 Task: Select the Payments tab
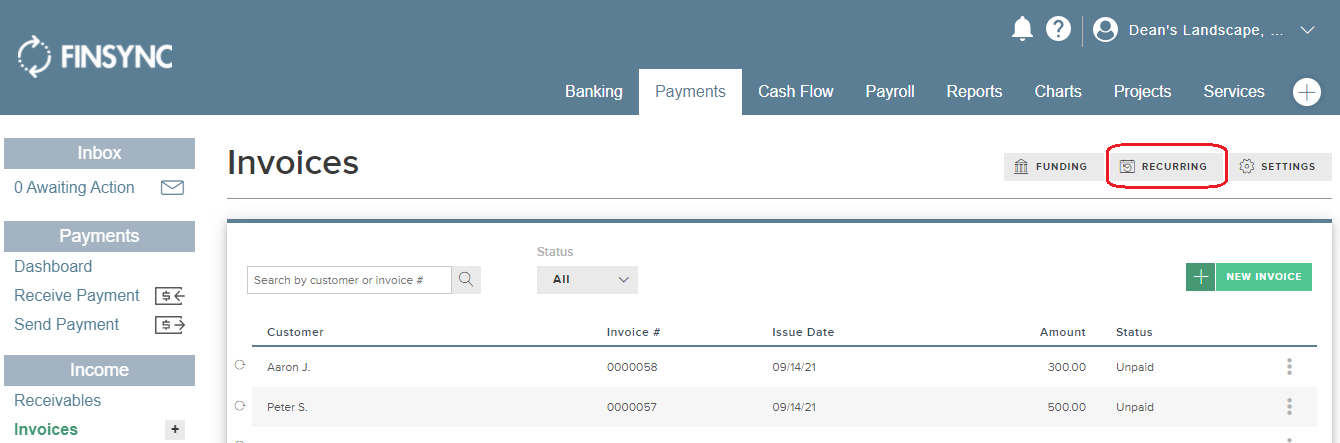[690, 91]
